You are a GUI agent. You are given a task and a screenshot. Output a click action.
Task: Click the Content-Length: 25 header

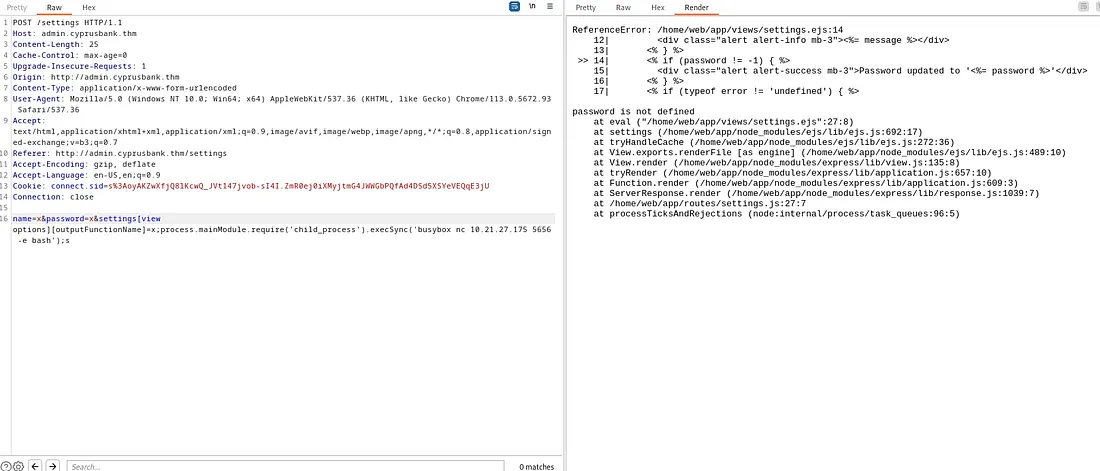tap(55, 44)
